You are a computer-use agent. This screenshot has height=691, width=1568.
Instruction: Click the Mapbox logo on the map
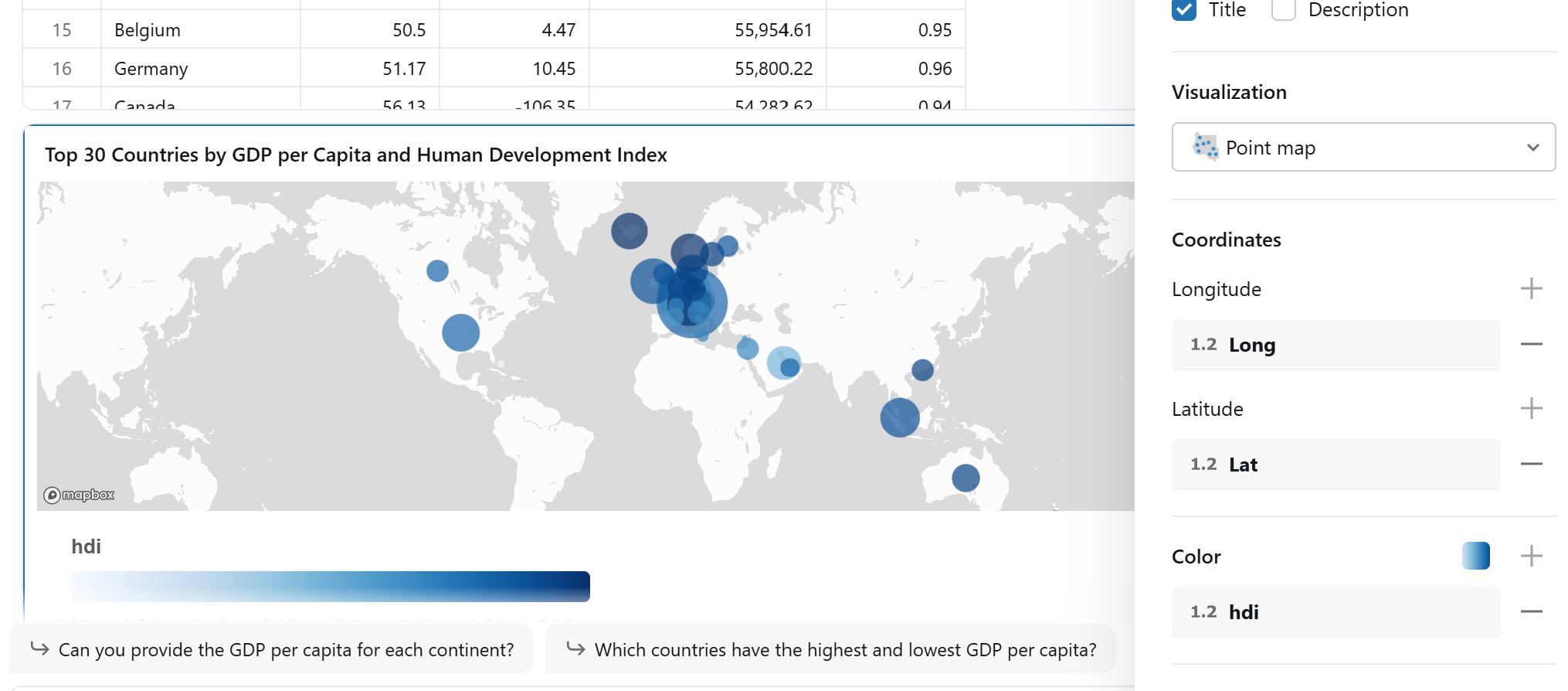pyautogui.click(x=79, y=495)
